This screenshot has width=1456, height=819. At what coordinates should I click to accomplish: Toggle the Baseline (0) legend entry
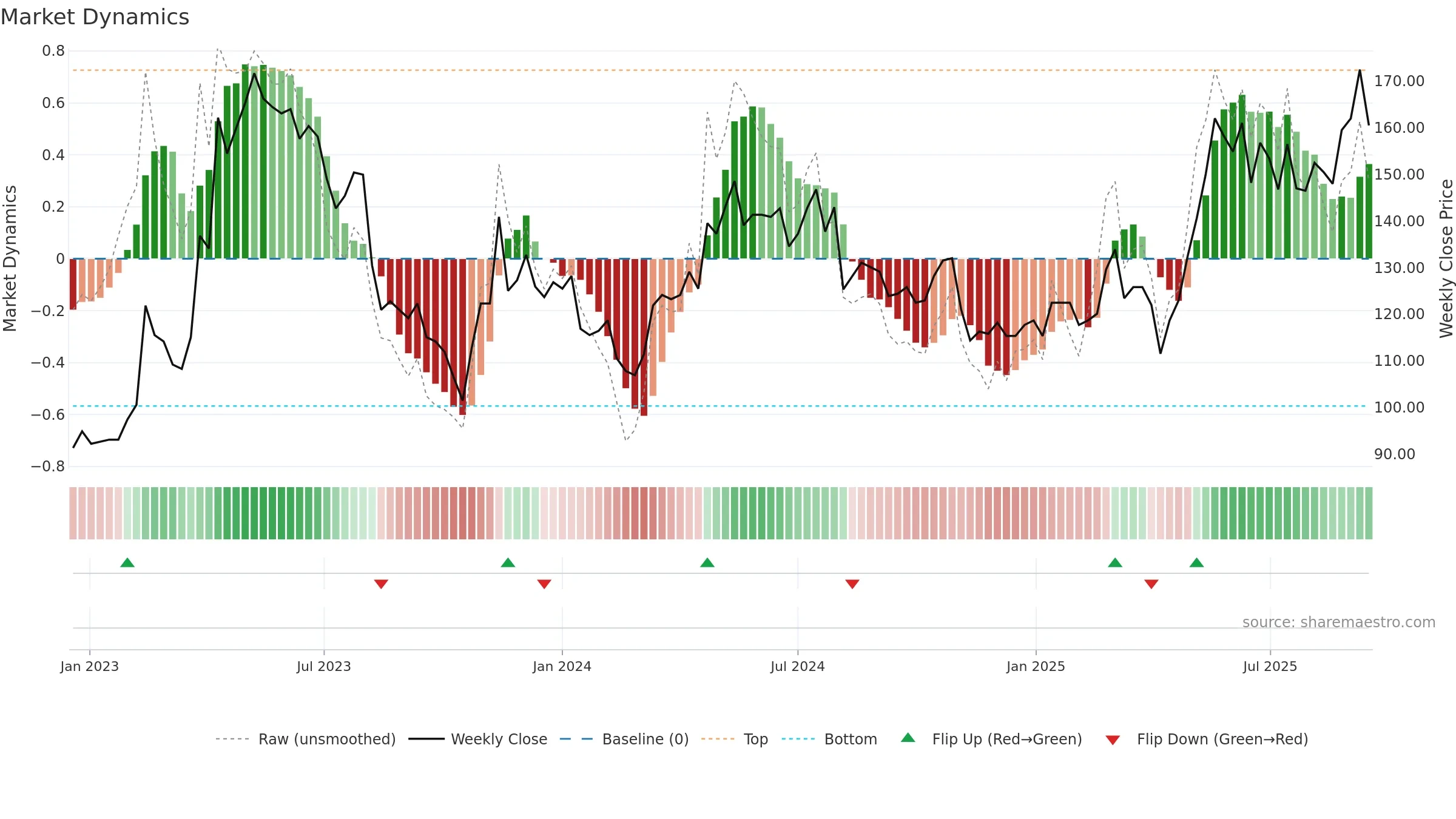[624, 739]
